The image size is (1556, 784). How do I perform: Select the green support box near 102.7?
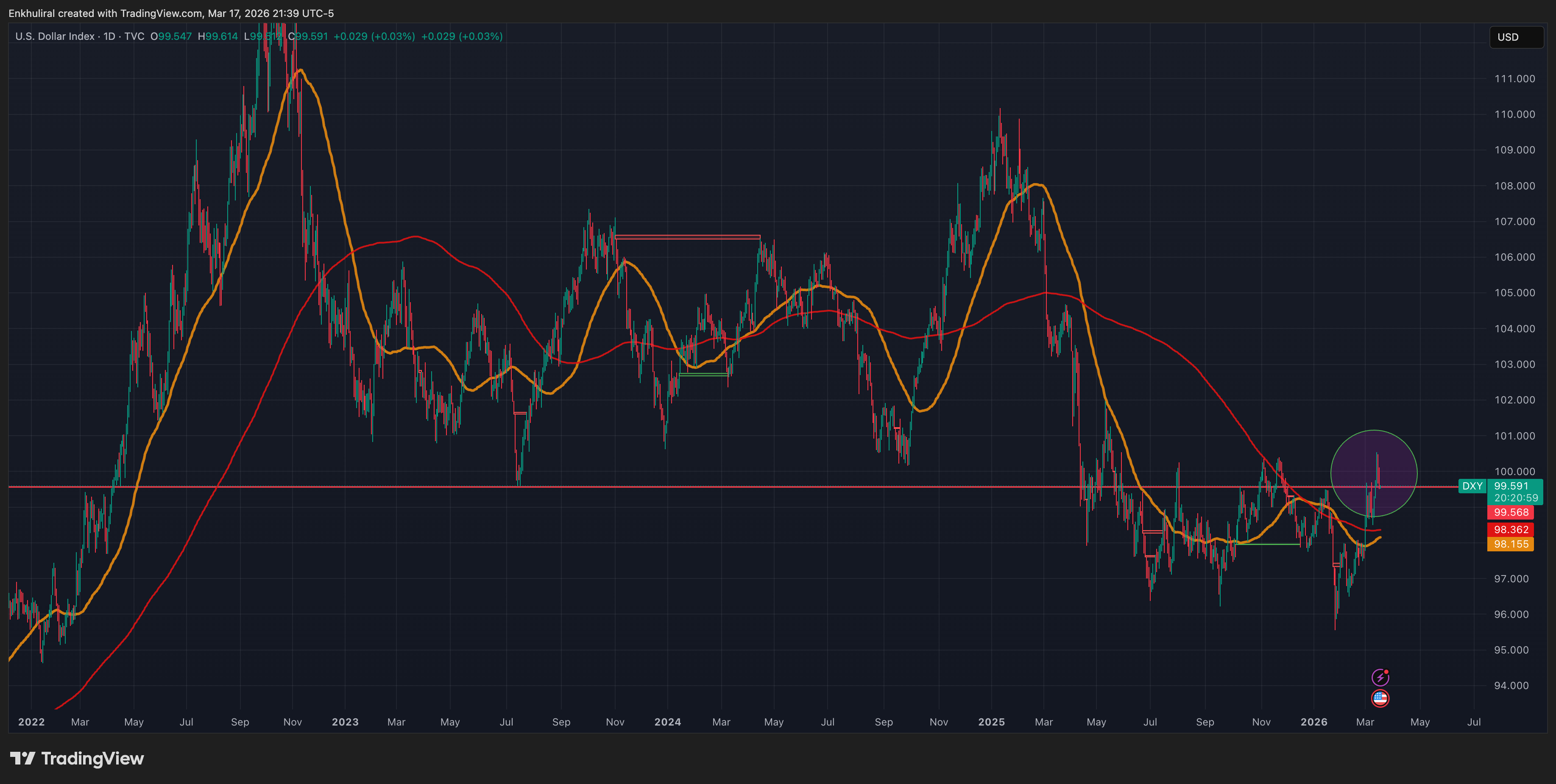pyautogui.click(x=703, y=375)
